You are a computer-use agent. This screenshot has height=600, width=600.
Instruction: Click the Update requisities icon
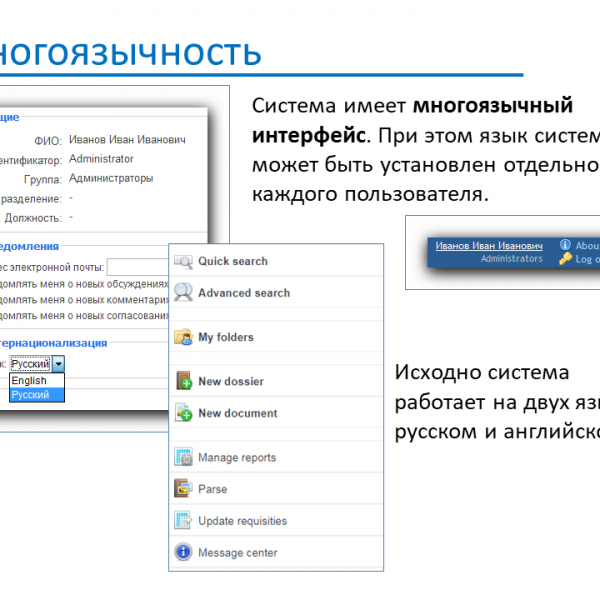tap(184, 521)
